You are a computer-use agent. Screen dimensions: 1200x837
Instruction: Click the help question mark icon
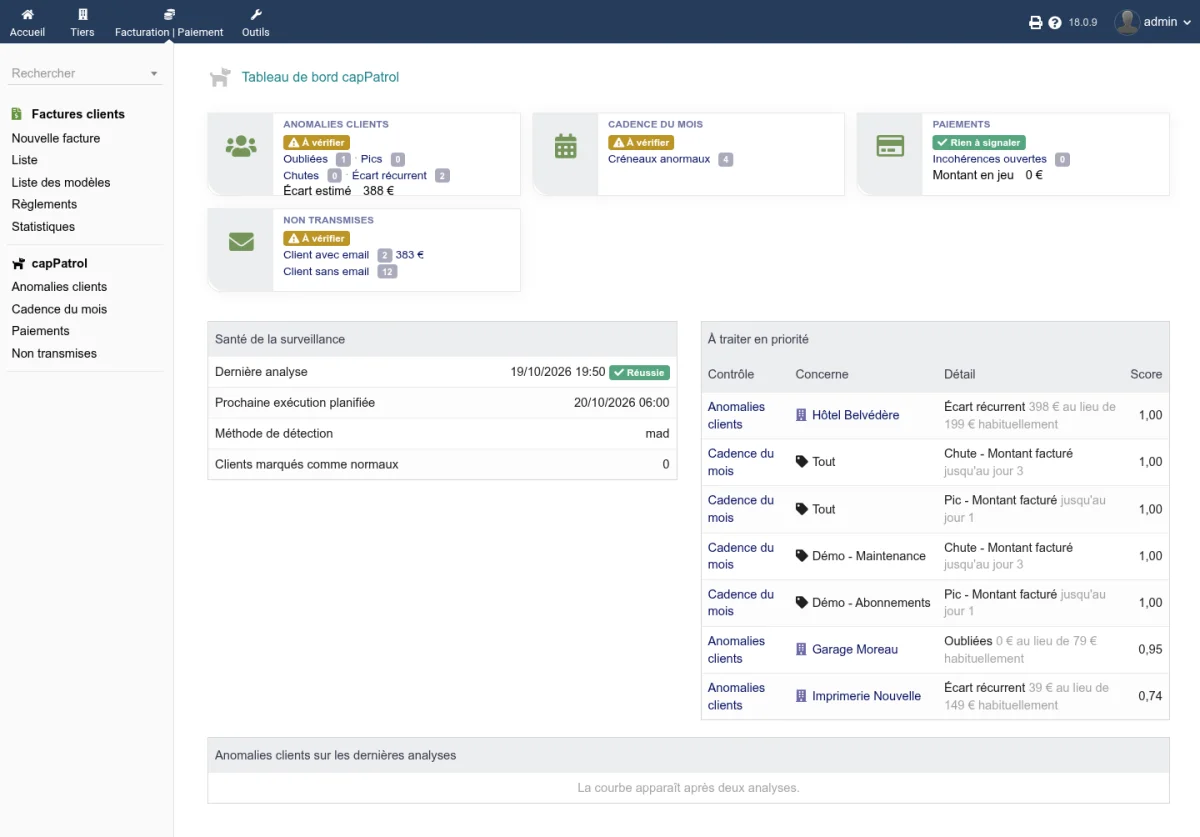1055,22
